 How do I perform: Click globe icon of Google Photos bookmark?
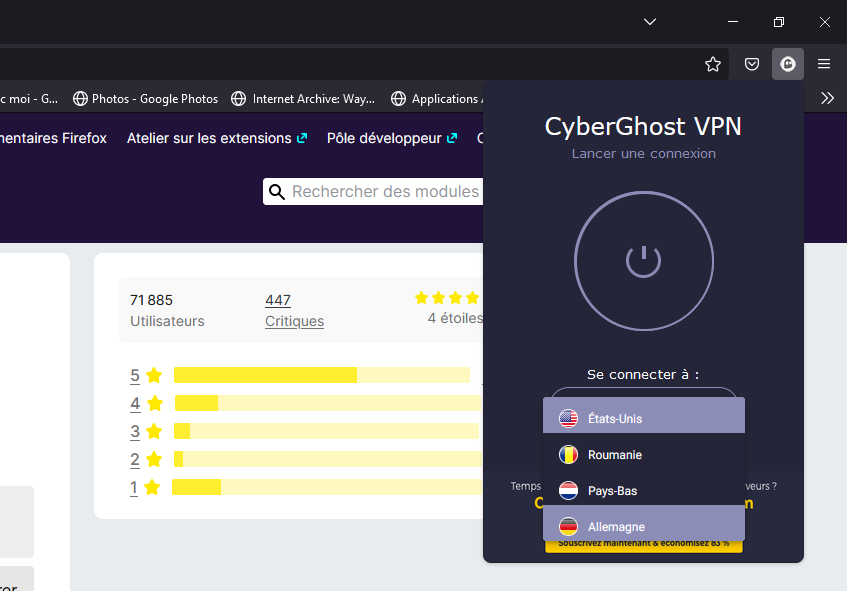80,99
